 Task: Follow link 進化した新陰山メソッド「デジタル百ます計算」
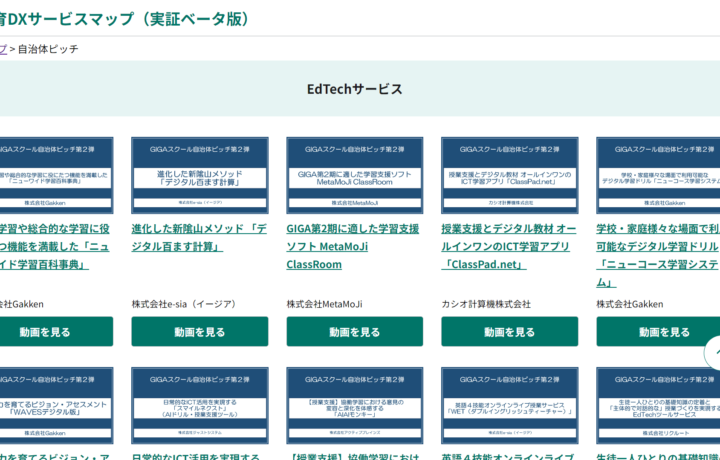(199, 237)
